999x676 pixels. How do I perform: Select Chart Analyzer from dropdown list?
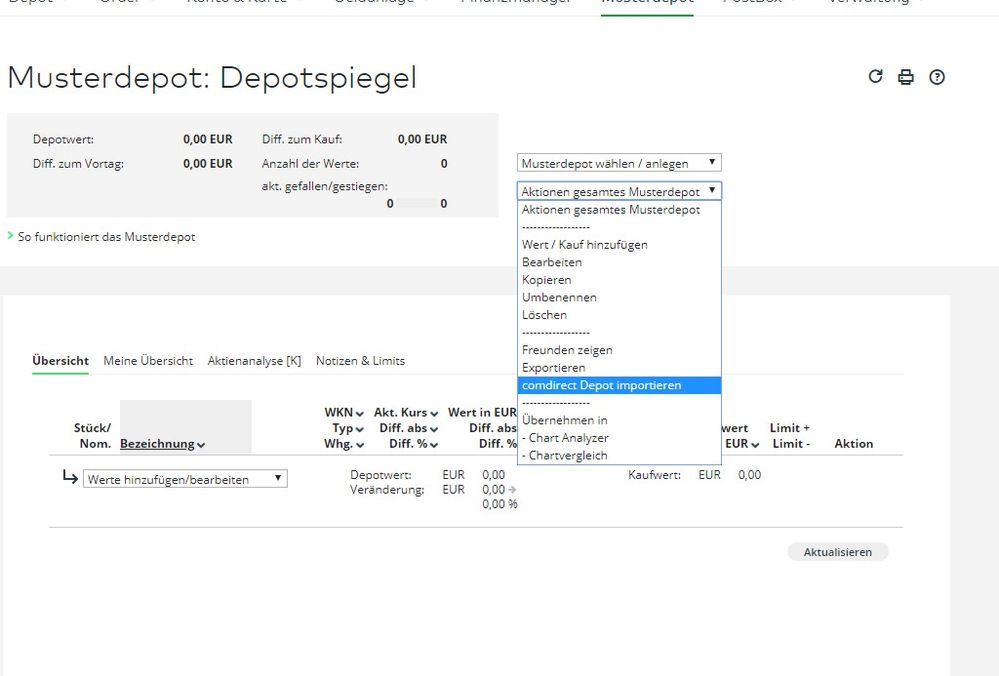[568, 438]
